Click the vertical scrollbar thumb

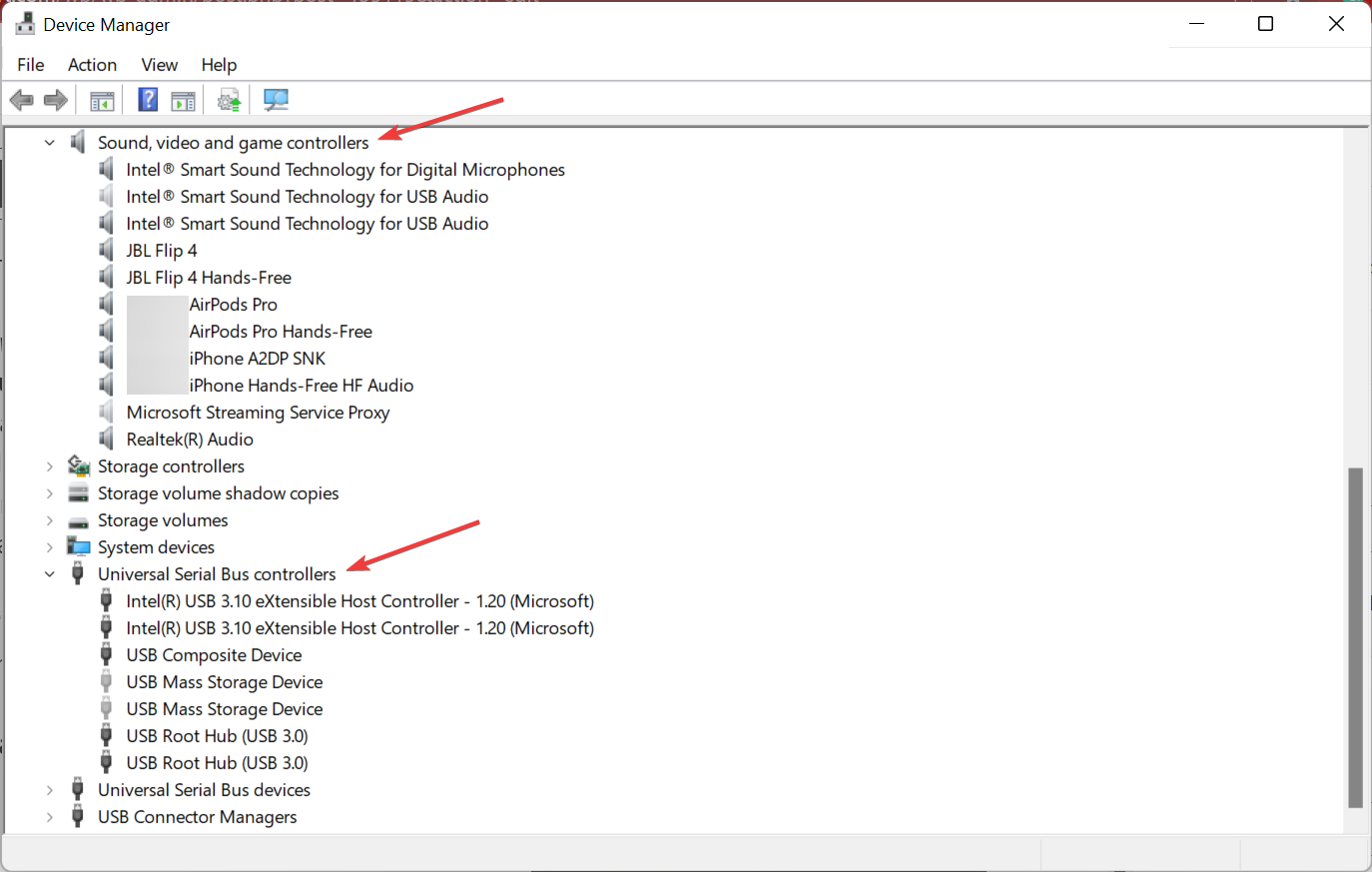pyautogui.click(x=1355, y=637)
